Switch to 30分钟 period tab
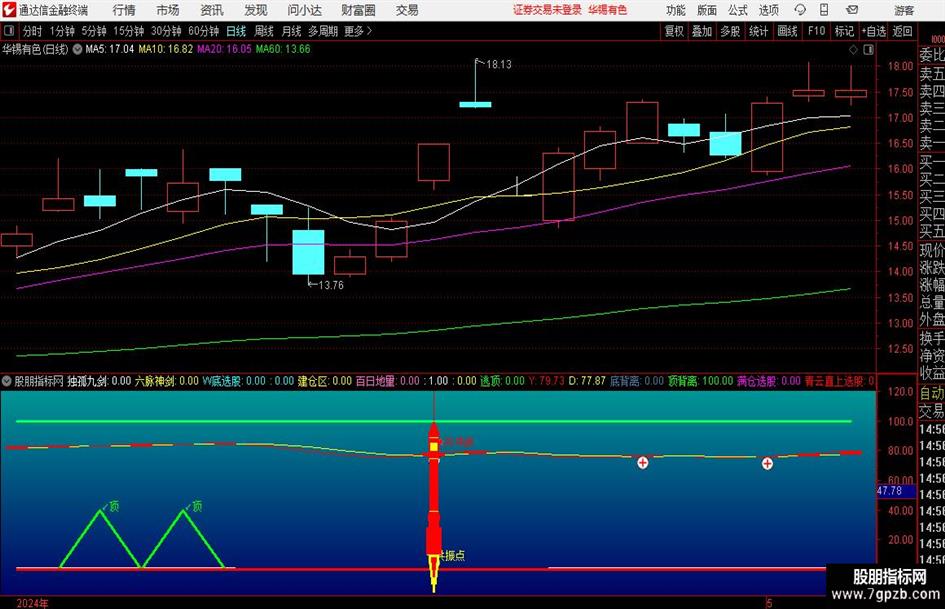 [166, 31]
